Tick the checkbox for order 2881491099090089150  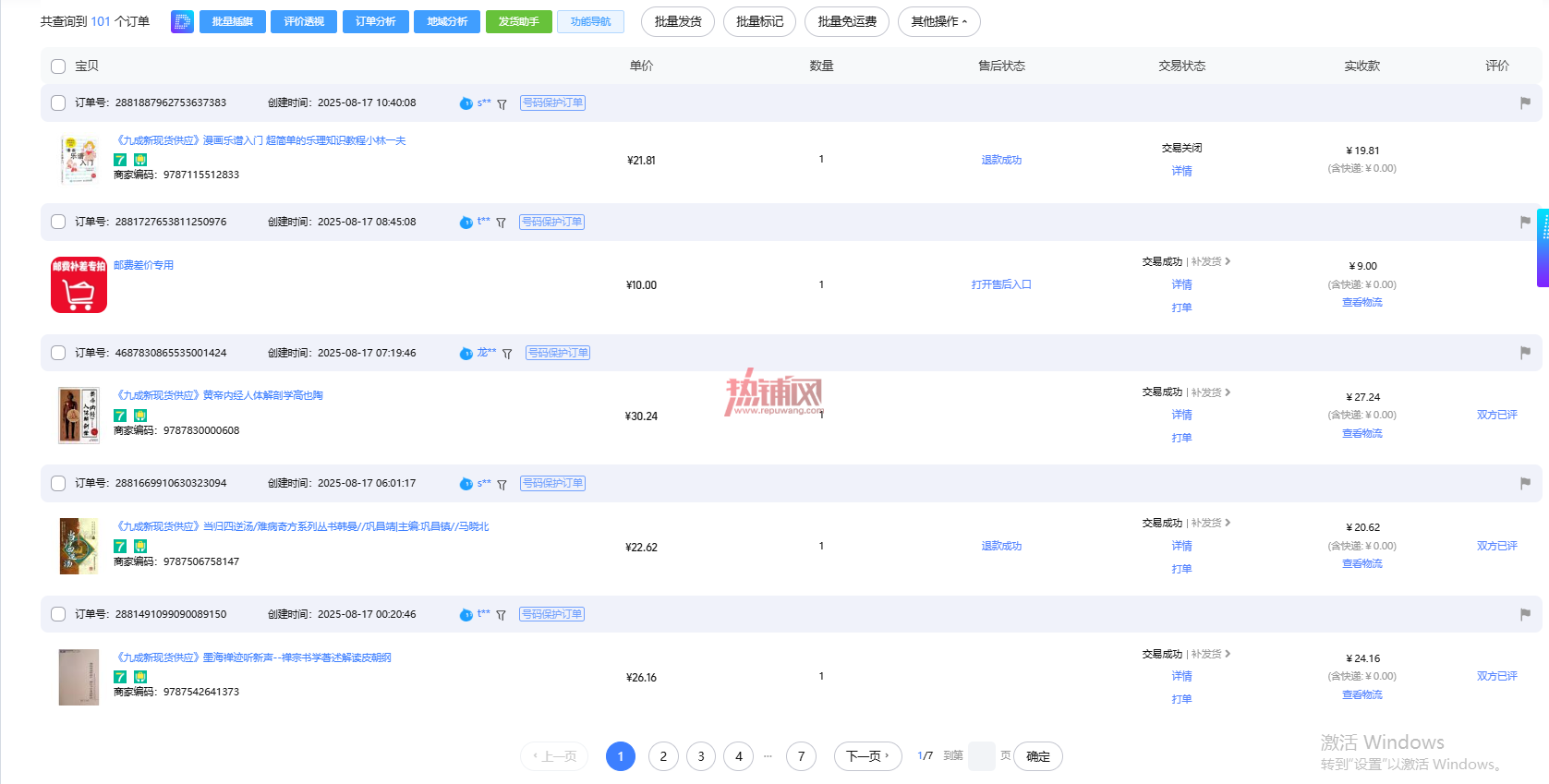pyautogui.click(x=58, y=614)
